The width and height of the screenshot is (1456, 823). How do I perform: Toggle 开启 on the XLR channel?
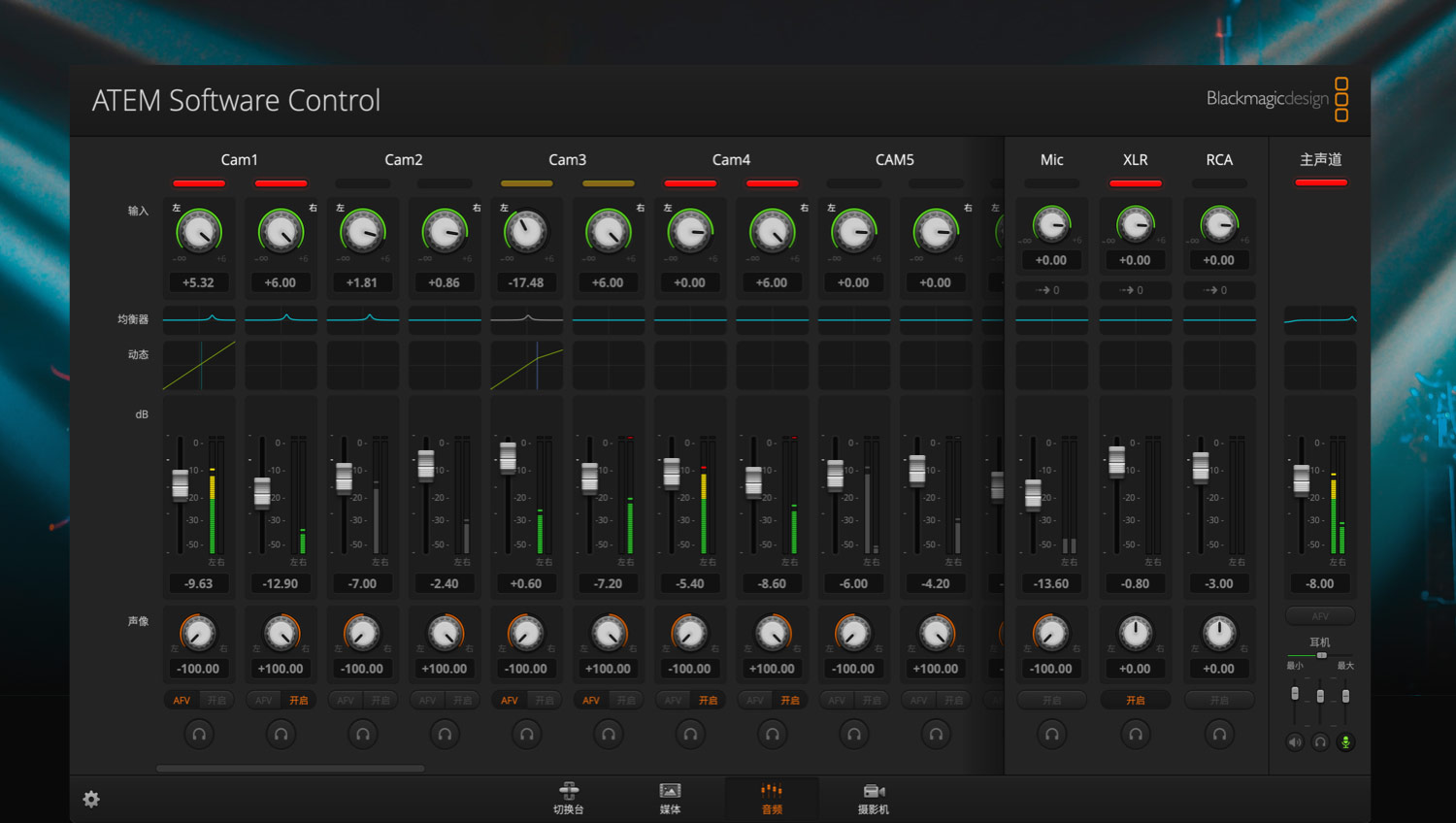point(1136,700)
